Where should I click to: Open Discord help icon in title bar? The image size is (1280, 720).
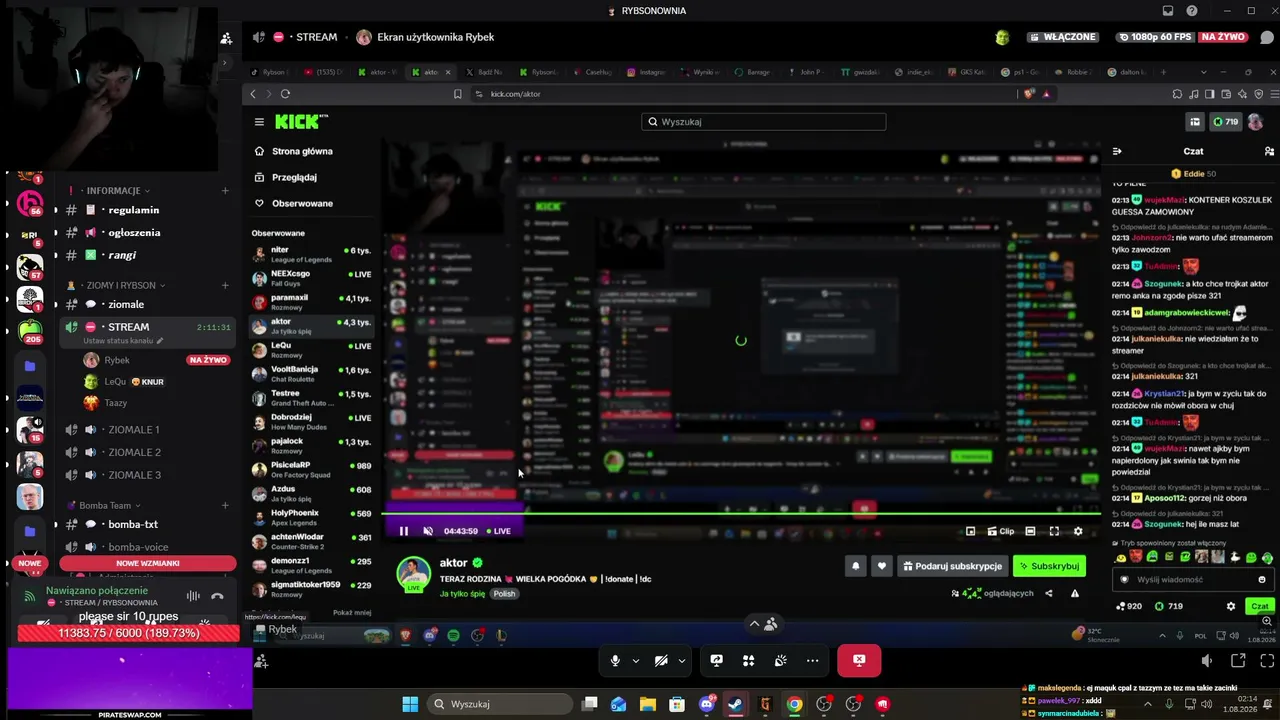[1191, 11]
